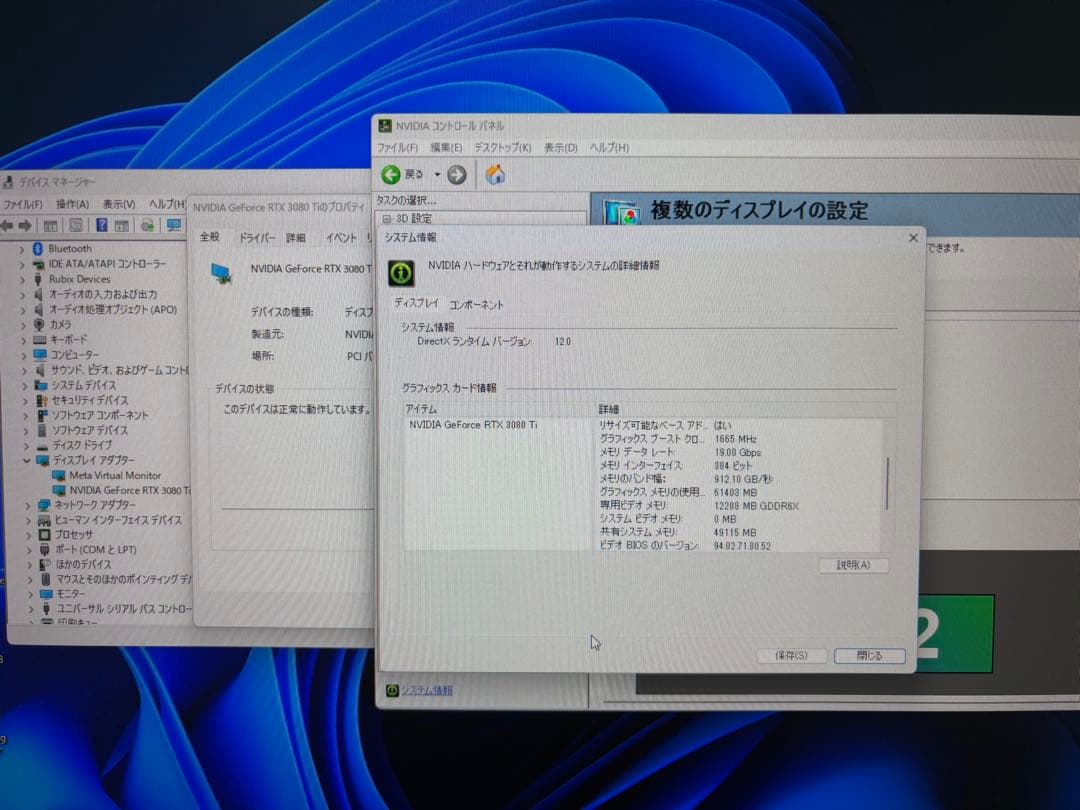Collapse the 3D 設定 tree entry
Viewport: 1080px width, 810px height.
[385, 218]
